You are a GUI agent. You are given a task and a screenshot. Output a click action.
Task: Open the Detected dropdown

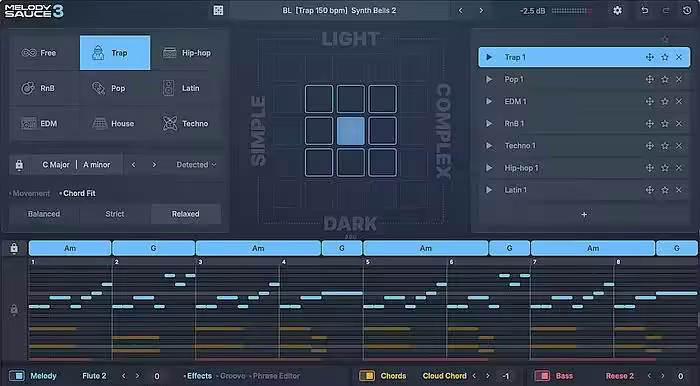(x=196, y=165)
